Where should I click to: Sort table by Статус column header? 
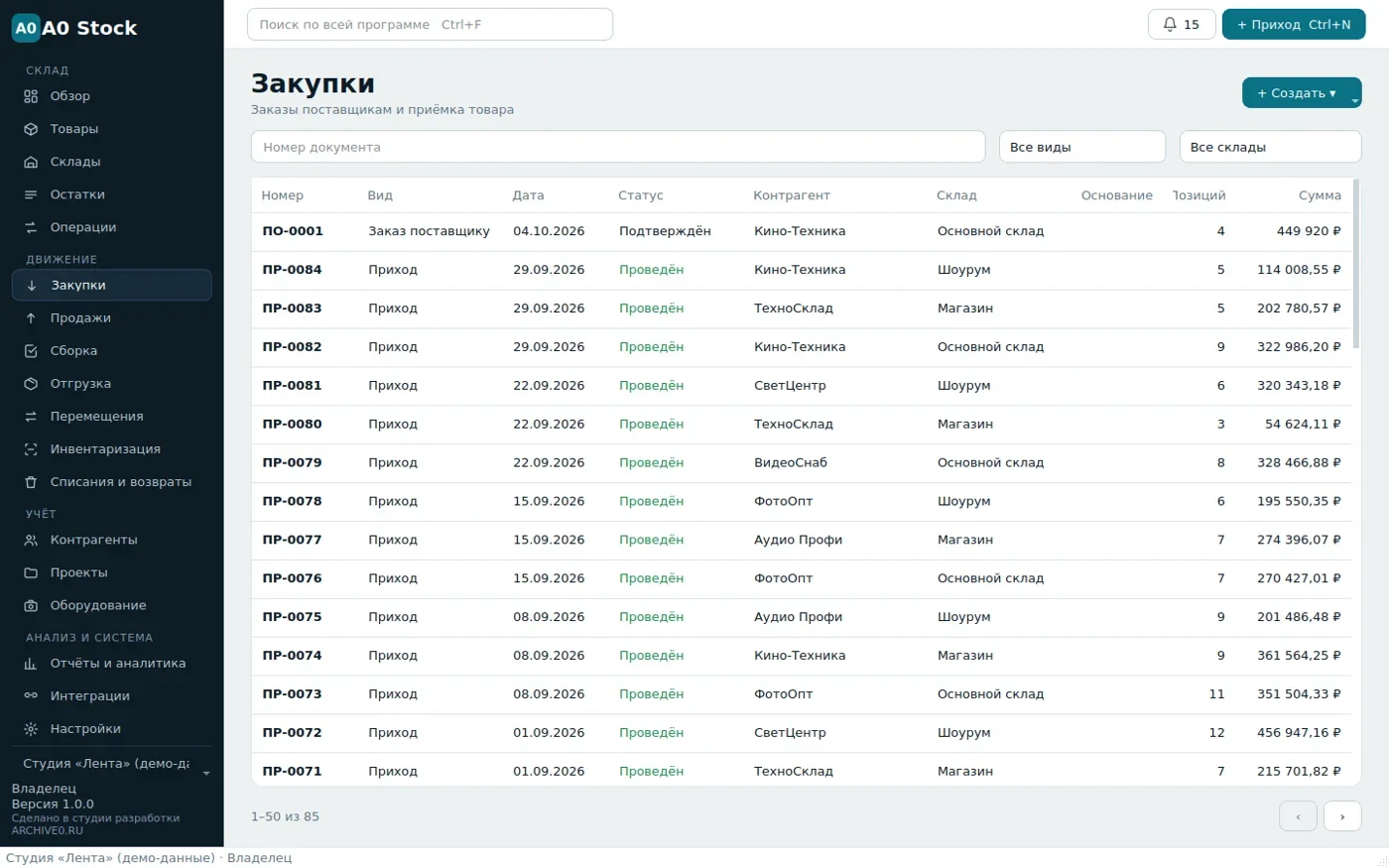(641, 195)
